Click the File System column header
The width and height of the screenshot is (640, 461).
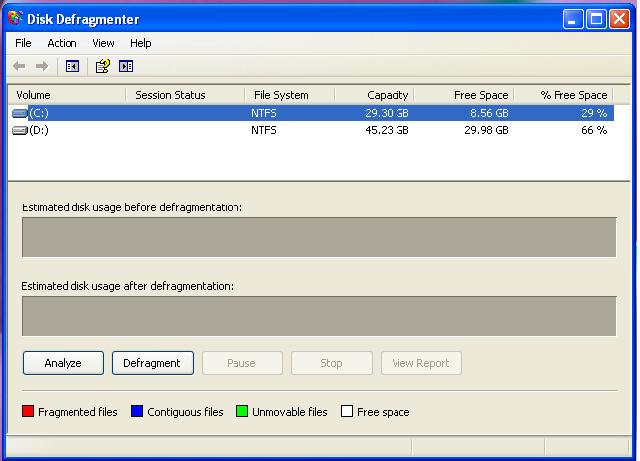point(289,95)
